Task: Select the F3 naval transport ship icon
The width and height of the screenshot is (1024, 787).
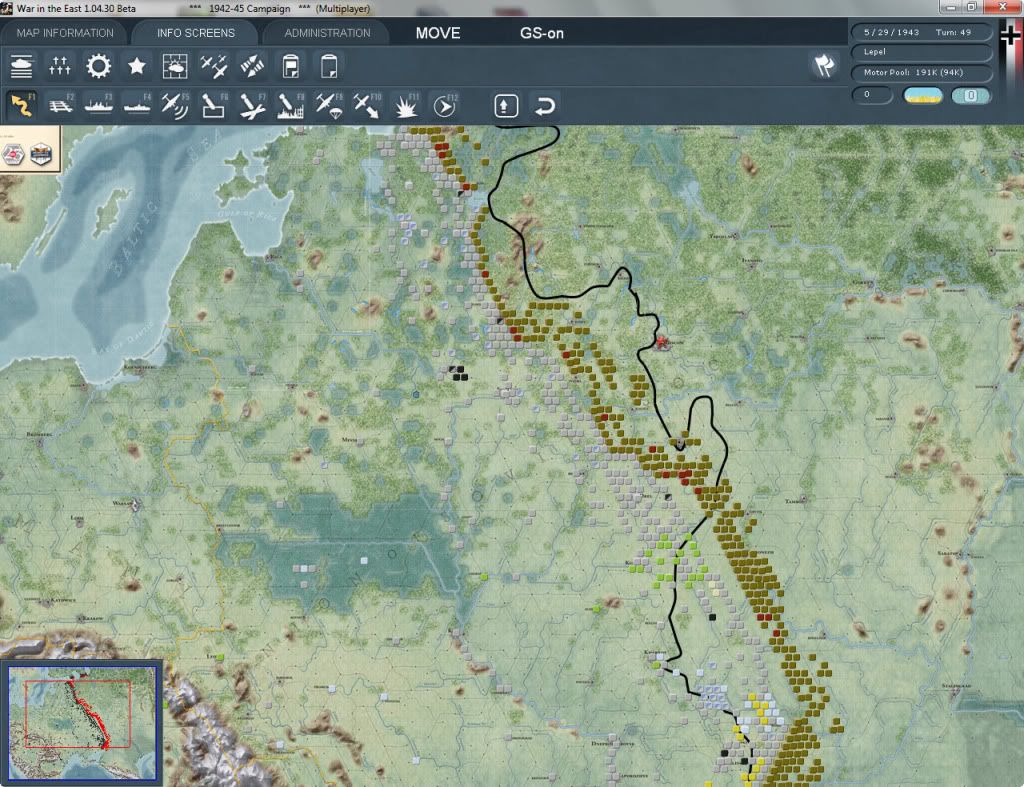Action: pyautogui.click(x=99, y=105)
